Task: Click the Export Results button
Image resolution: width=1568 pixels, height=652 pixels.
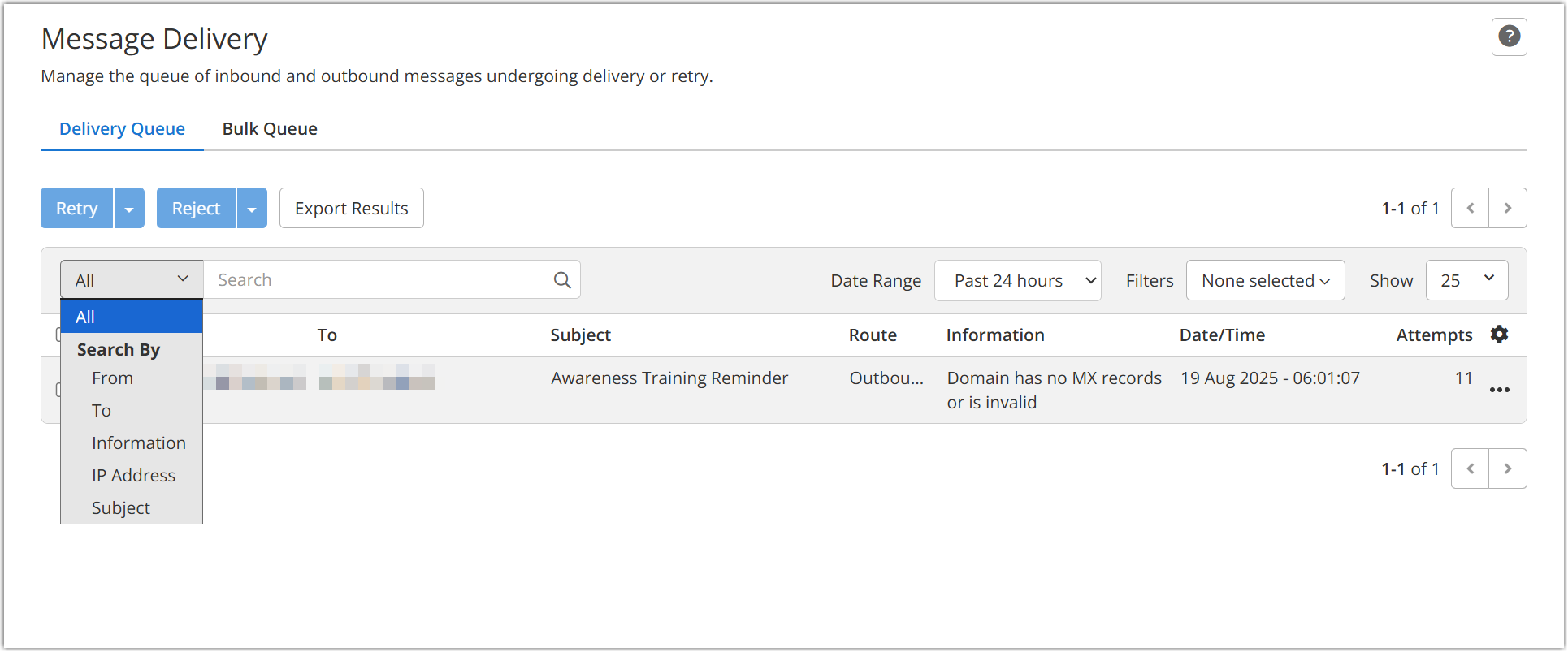Action: [x=351, y=208]
